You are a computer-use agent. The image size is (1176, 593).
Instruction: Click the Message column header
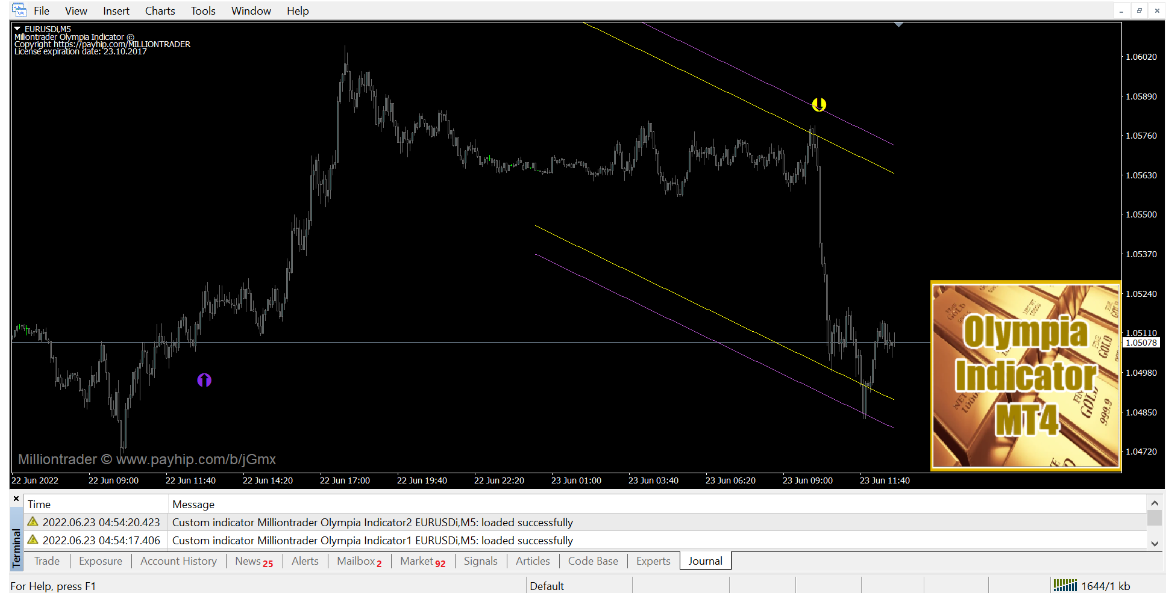pos(194,505)
